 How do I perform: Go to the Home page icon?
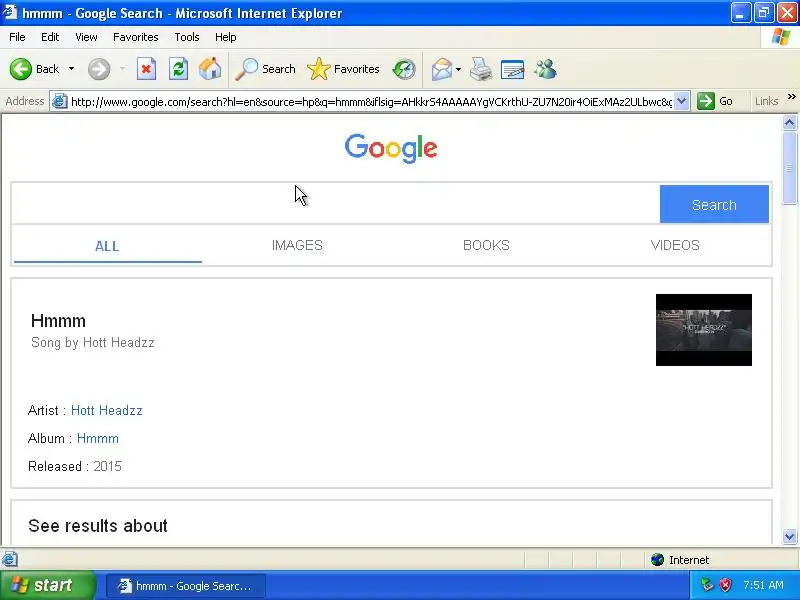[x=210, y=69]
